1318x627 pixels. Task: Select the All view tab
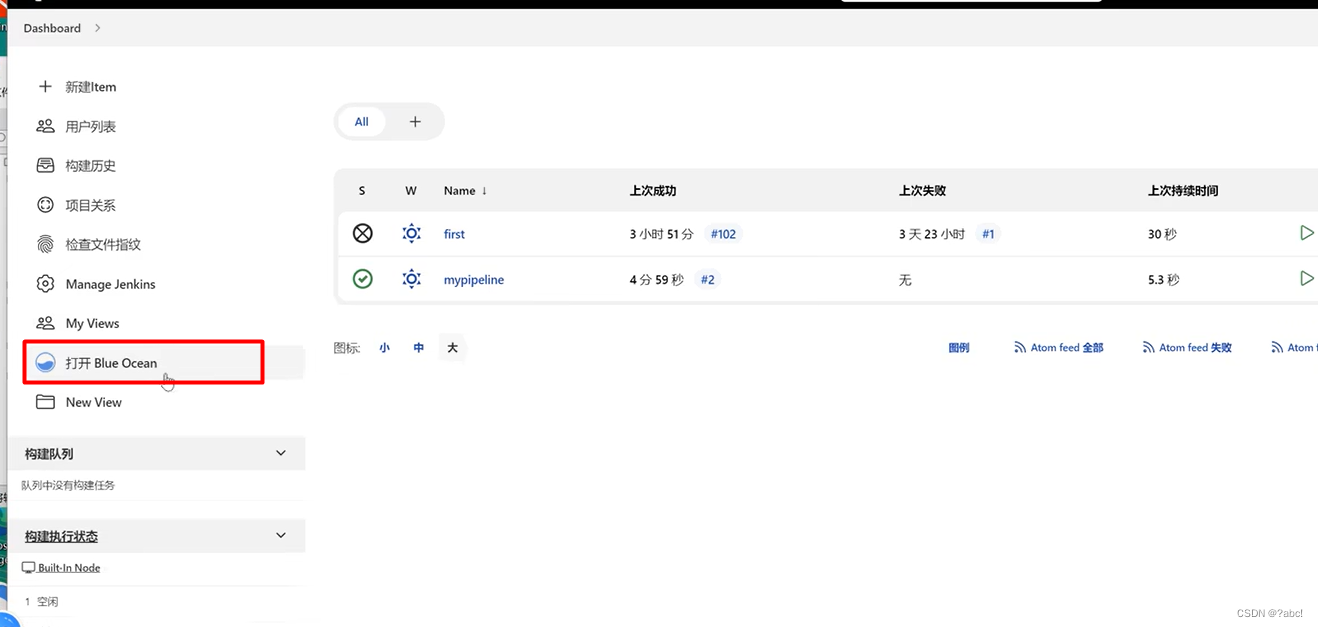[362, 122]
